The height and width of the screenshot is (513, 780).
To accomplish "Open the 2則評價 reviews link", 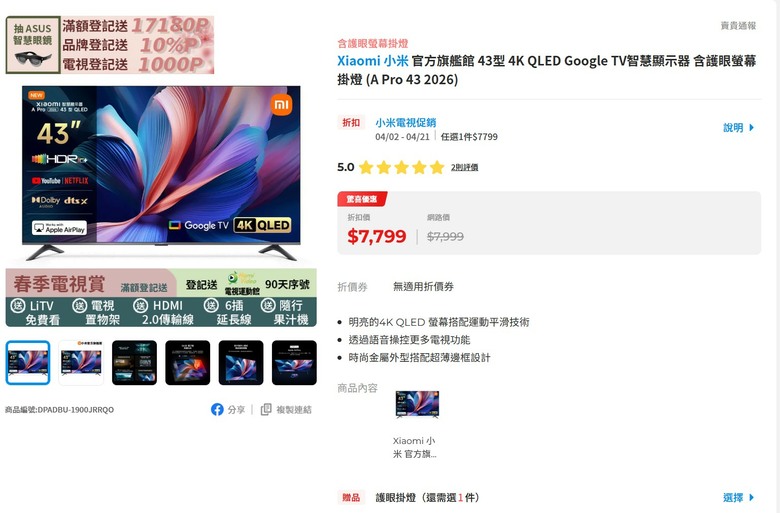I will coord(465,167).
